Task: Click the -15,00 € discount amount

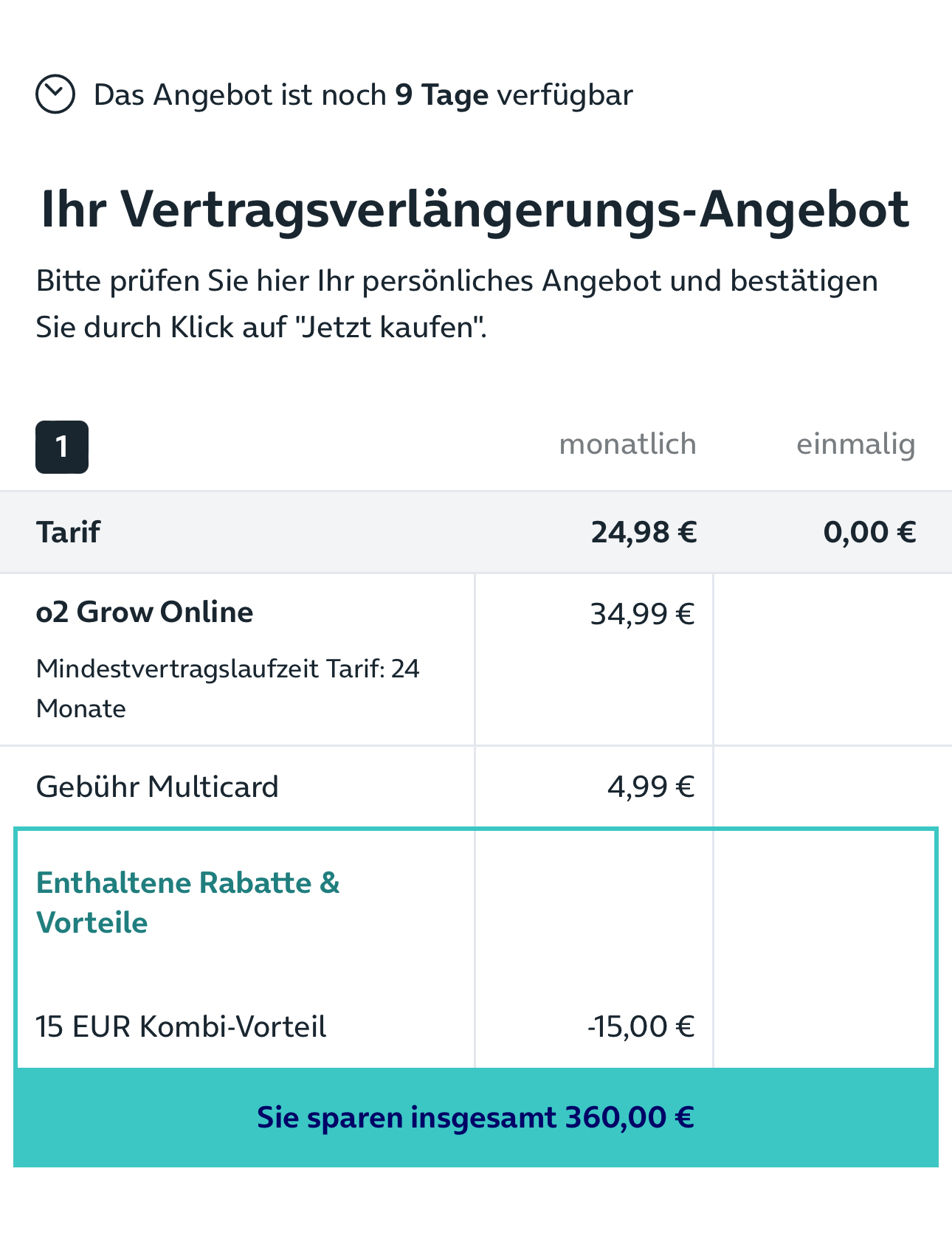Action: click(x=641, y=1026)
